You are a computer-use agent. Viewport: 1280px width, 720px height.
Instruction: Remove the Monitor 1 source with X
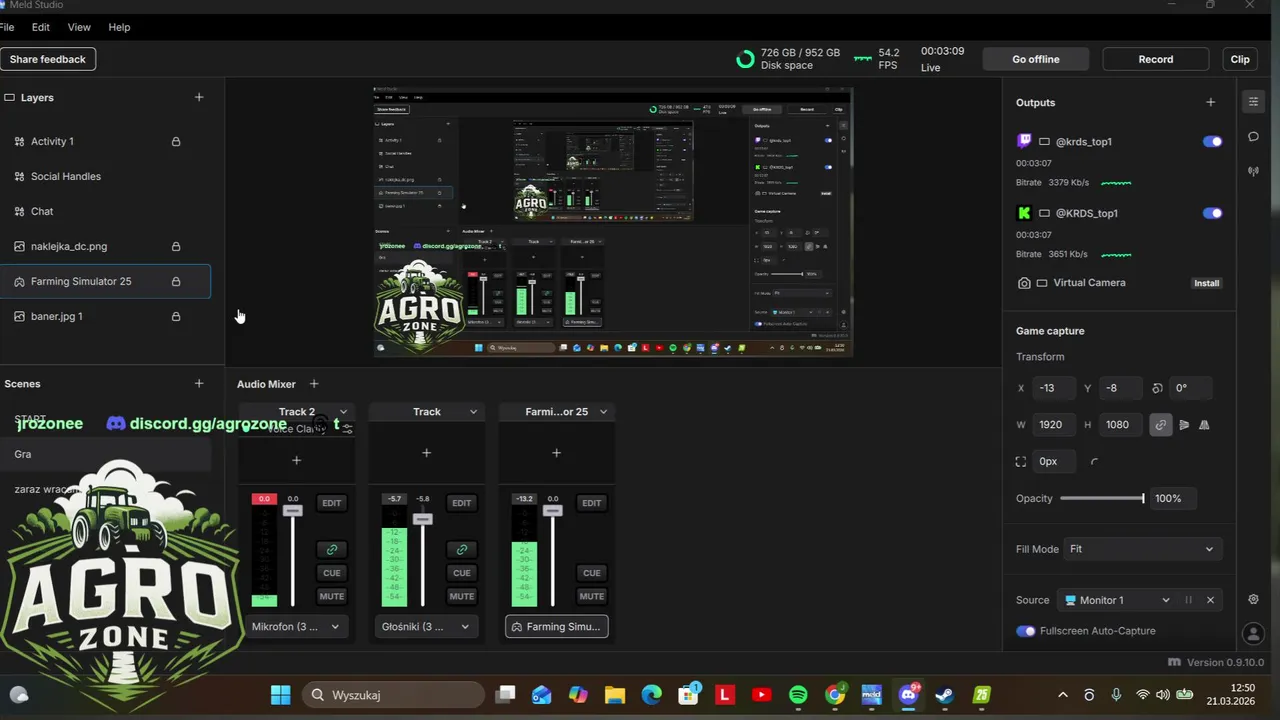(1210, 600)
